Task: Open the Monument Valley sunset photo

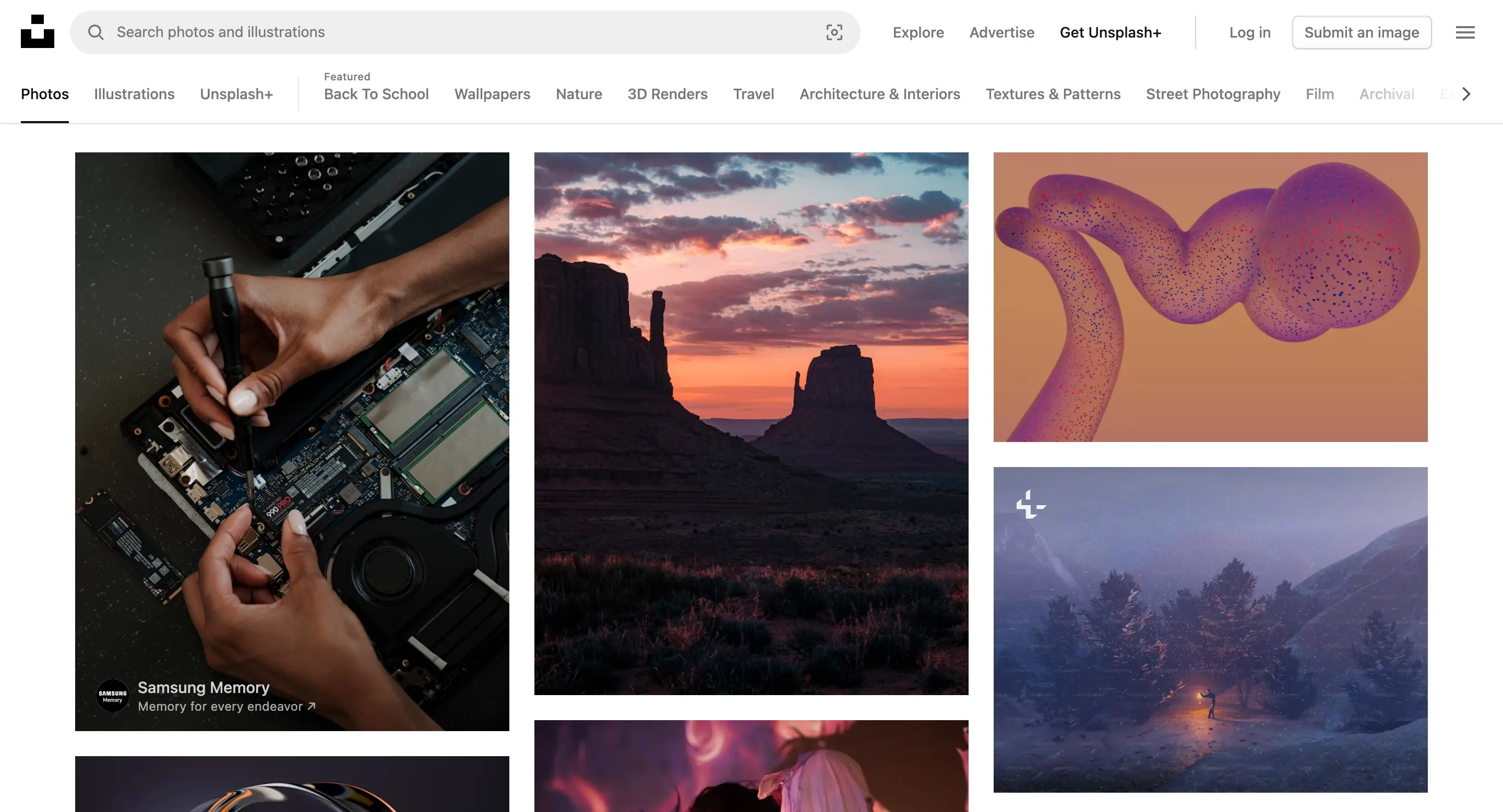Action: (751, 424)
